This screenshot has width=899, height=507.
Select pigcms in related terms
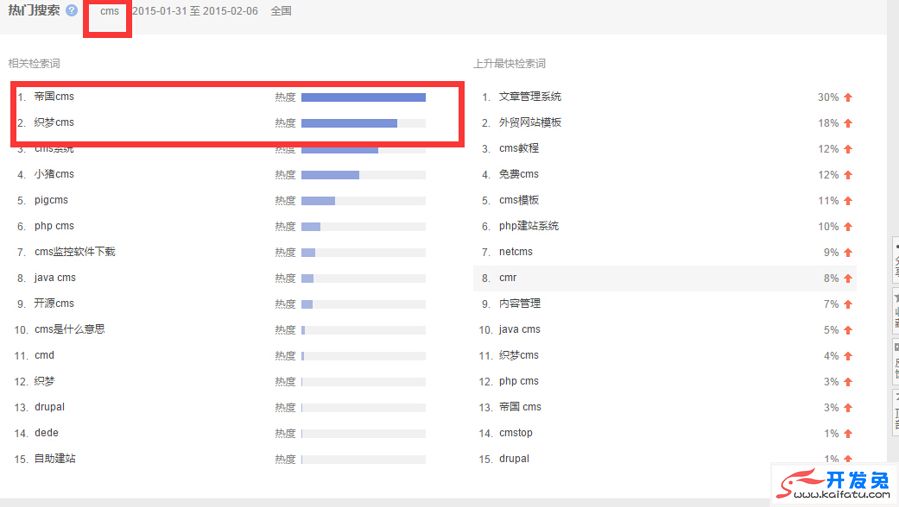pos(51,200)
